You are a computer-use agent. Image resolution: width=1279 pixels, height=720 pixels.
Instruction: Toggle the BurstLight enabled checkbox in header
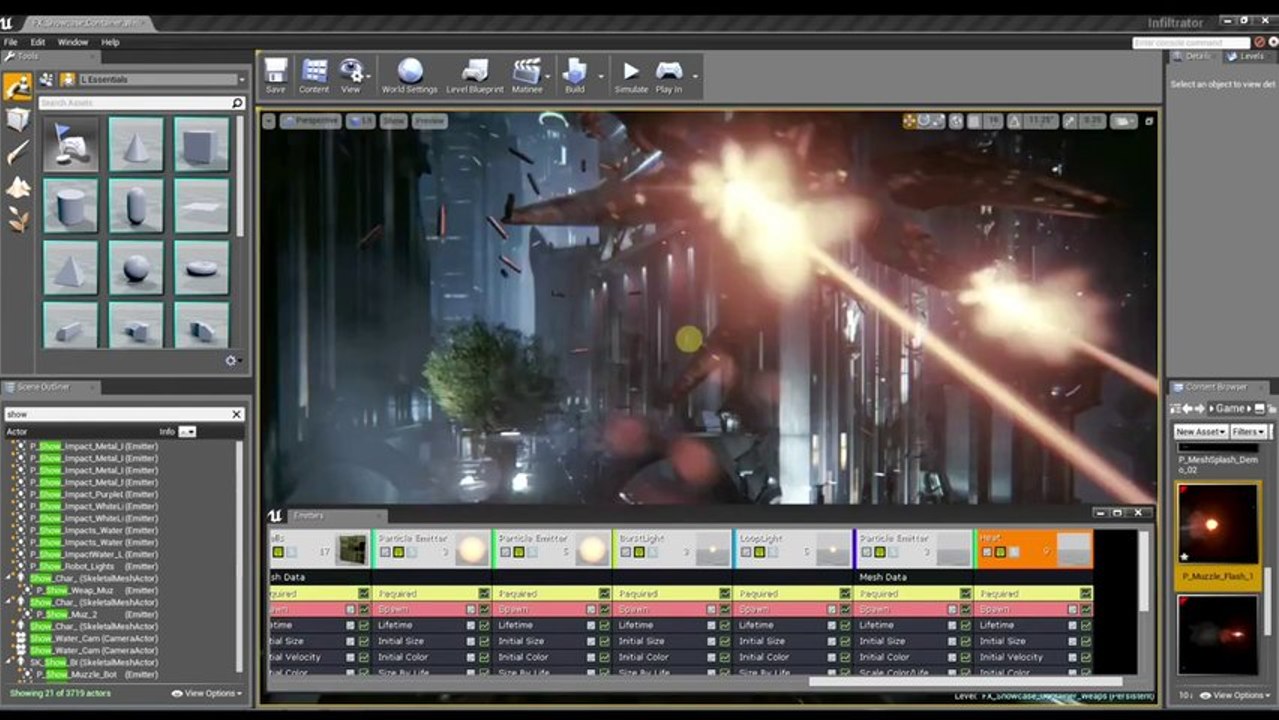(x=625, y=552)
